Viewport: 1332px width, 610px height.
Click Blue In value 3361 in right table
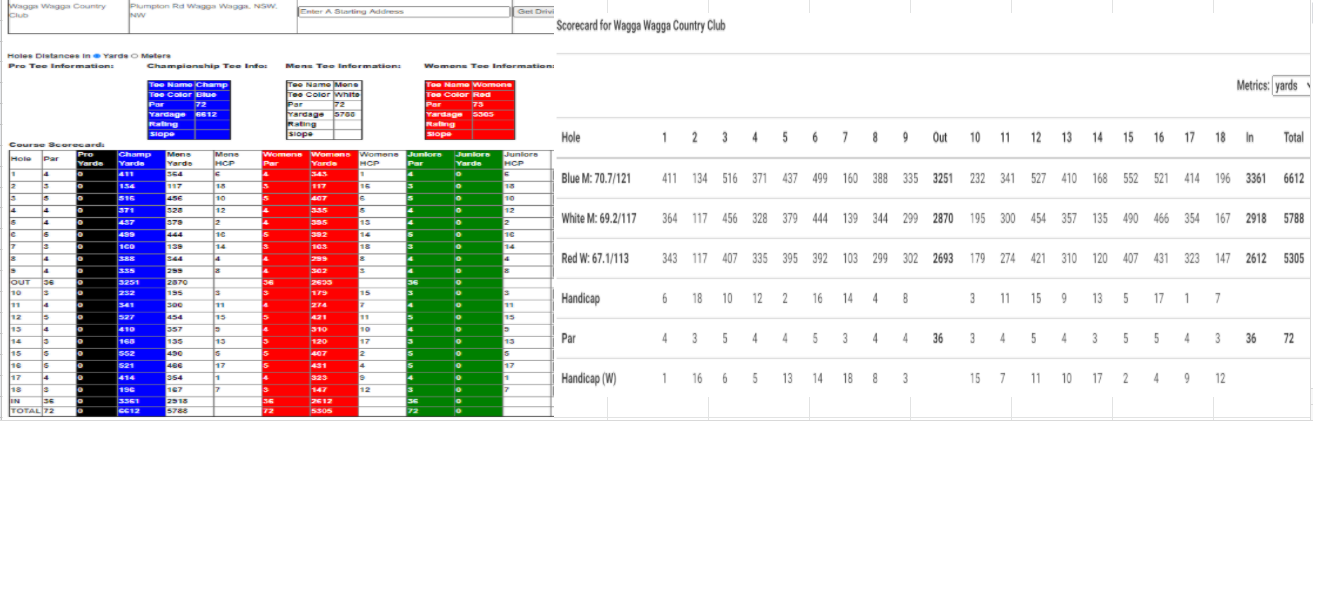1256,178
